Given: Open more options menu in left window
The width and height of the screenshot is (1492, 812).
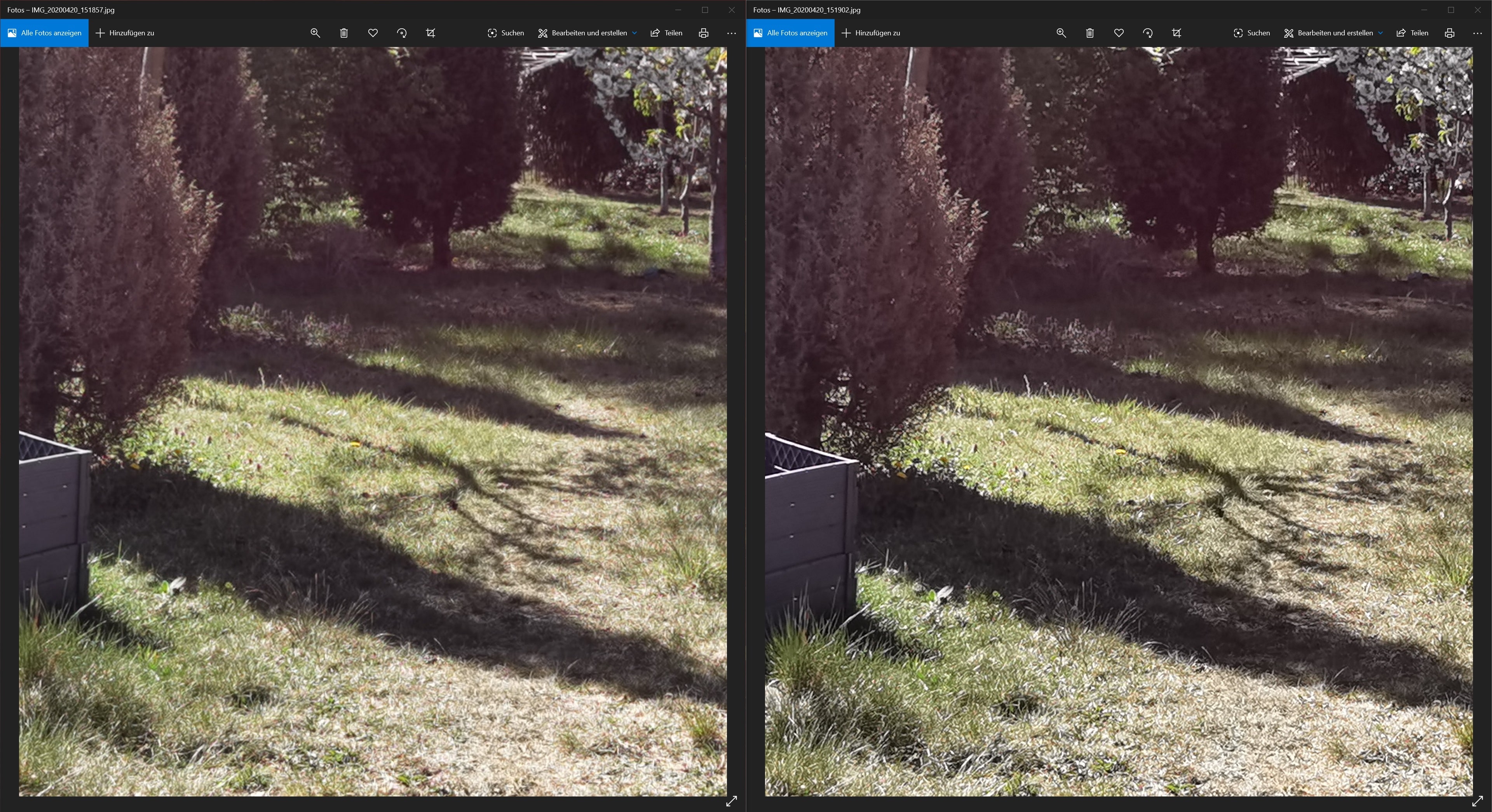Looking at the screenshot, I should 732,33.
